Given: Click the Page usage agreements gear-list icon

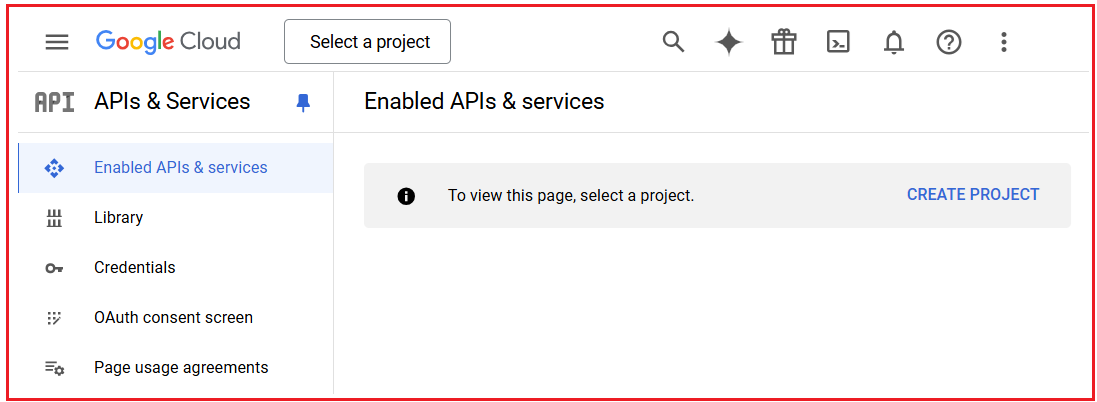Looking at the screenshot, I should (x=55, y=368).
